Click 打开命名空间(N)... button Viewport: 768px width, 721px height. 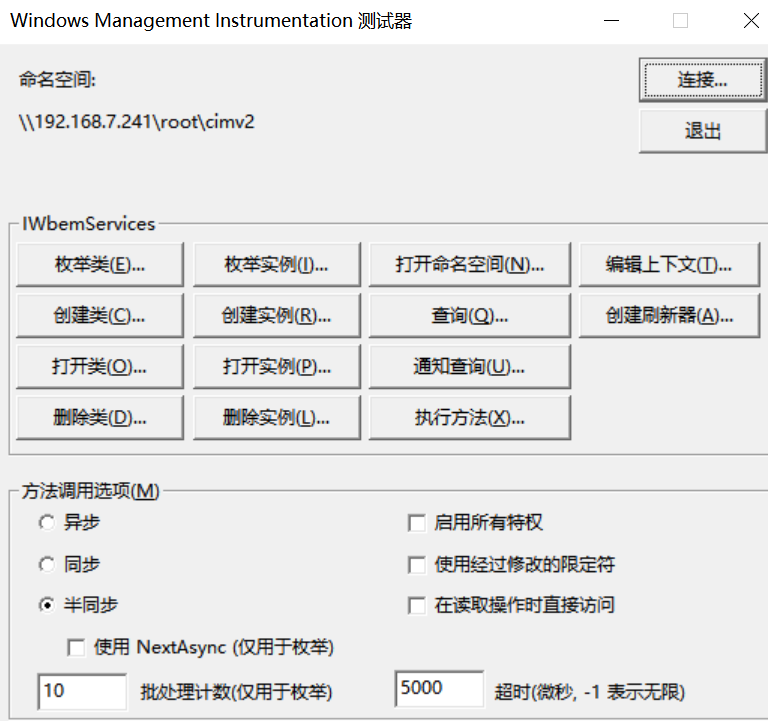pyautogui.click(x=470, y=264)
